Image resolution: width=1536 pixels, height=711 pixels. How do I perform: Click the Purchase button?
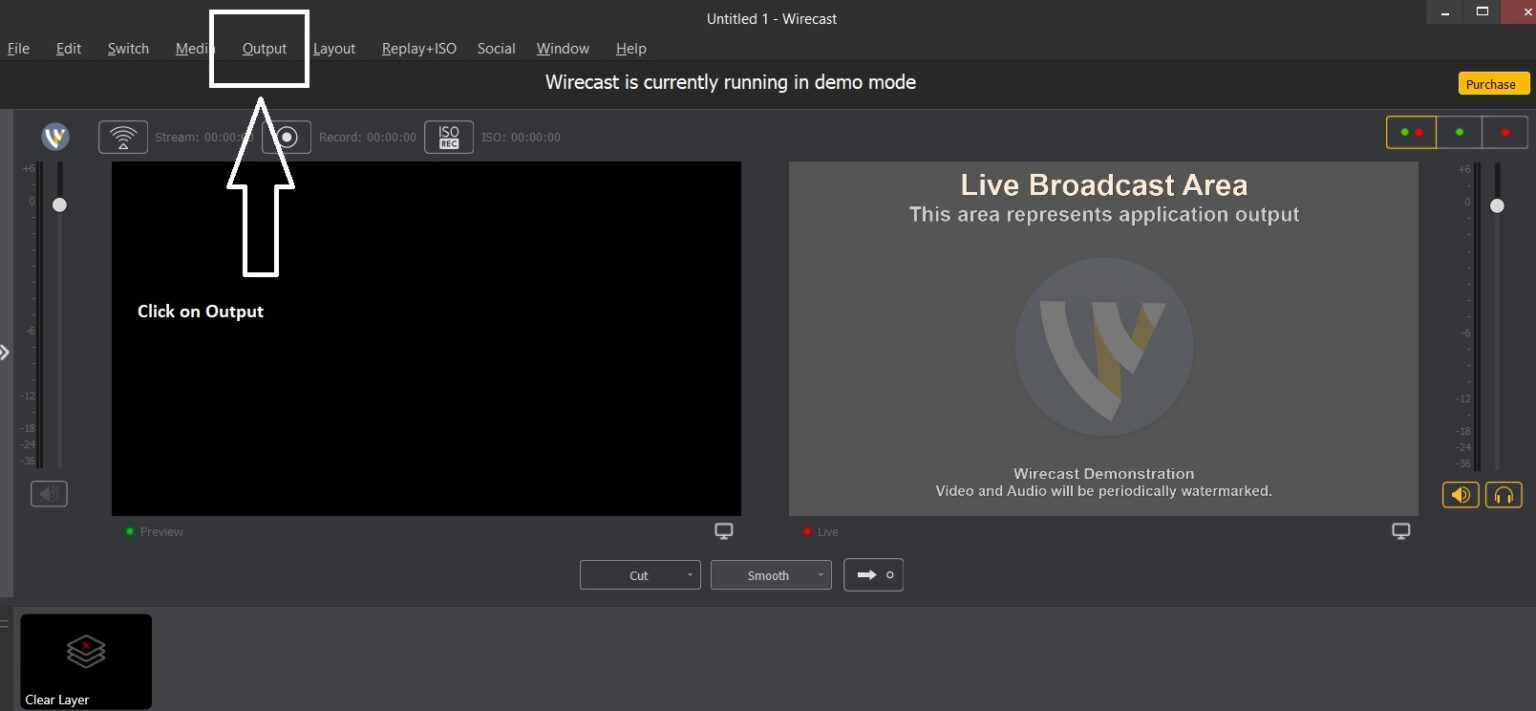(1490, 84)
